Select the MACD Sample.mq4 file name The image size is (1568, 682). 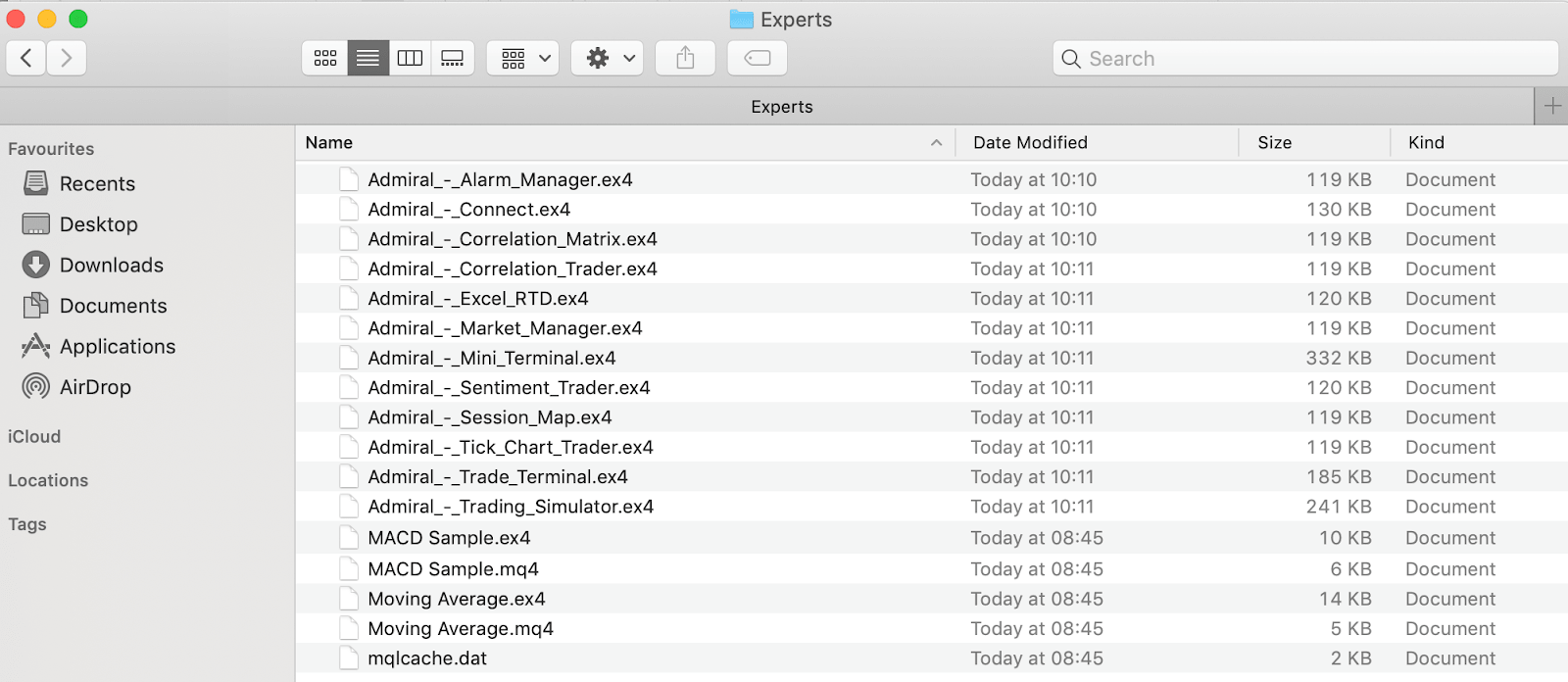click(453, 569)
